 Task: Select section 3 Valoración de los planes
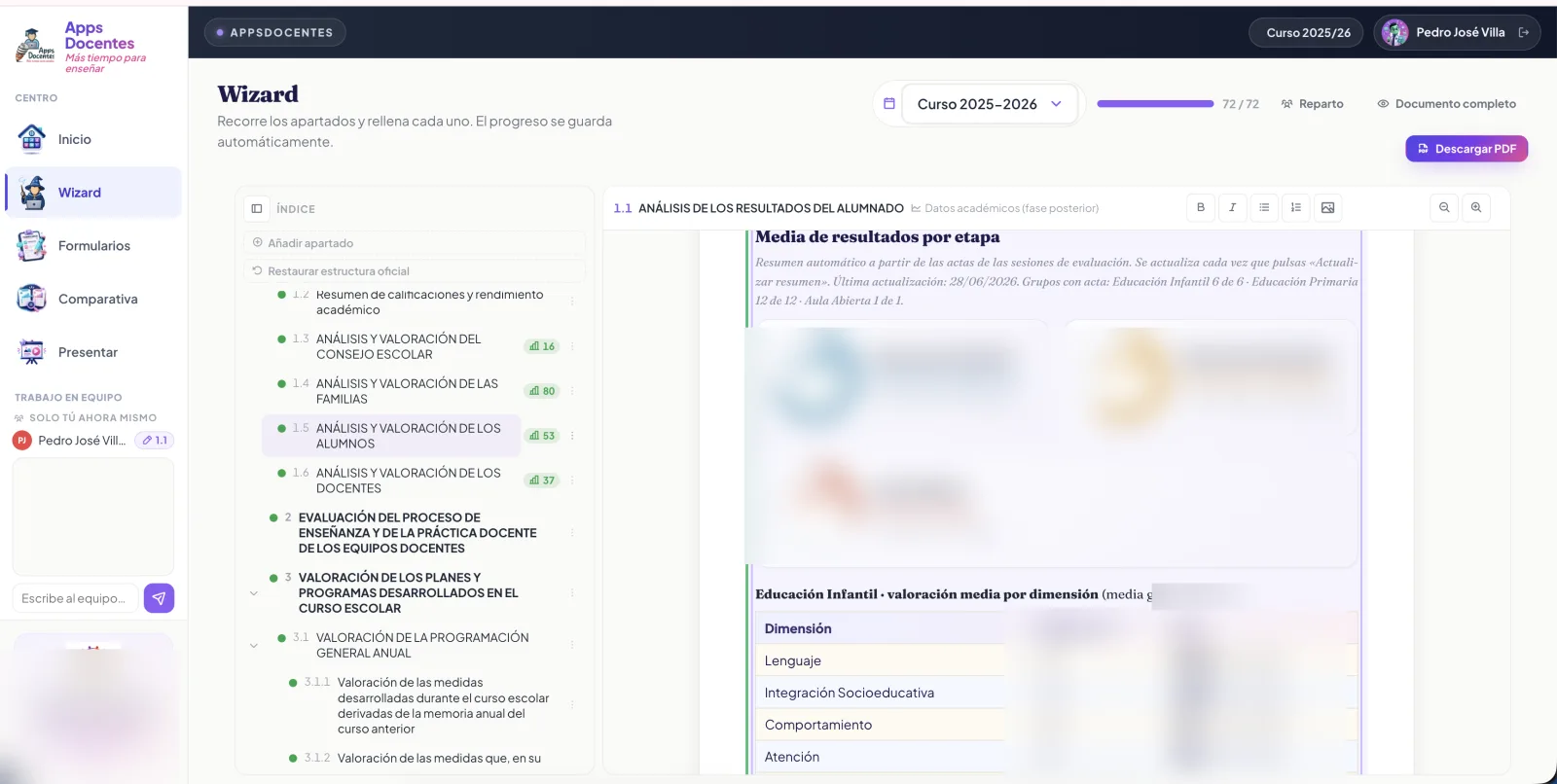[x=407, y=592]
